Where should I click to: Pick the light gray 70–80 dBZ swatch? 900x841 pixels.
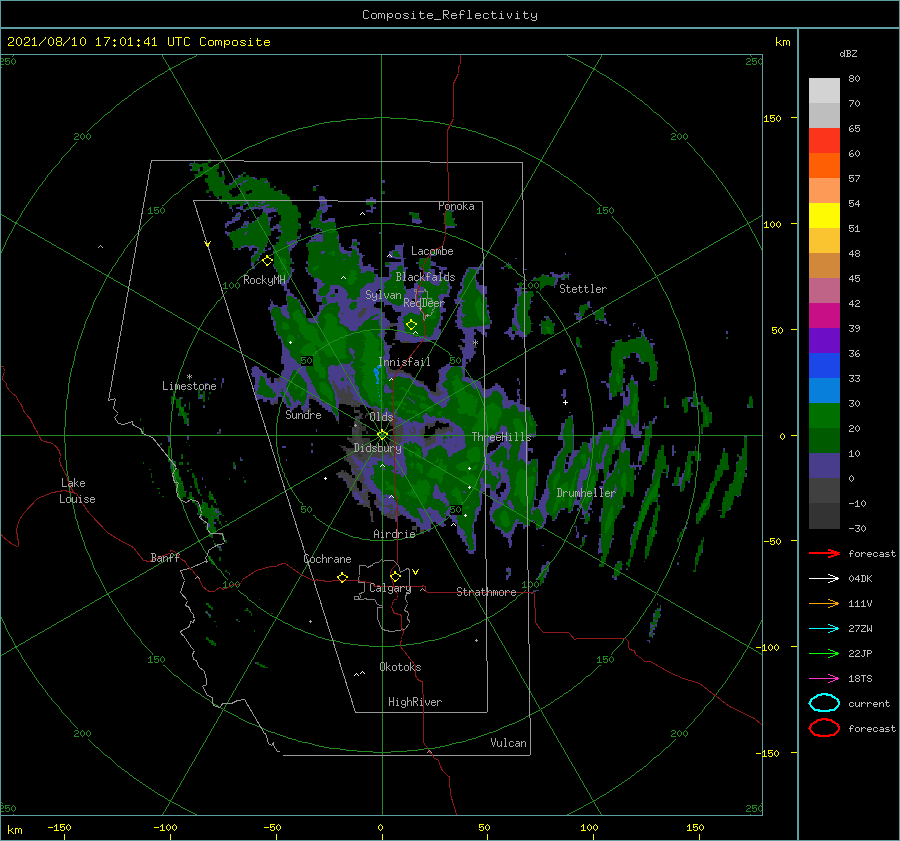[x=824, y=91]
